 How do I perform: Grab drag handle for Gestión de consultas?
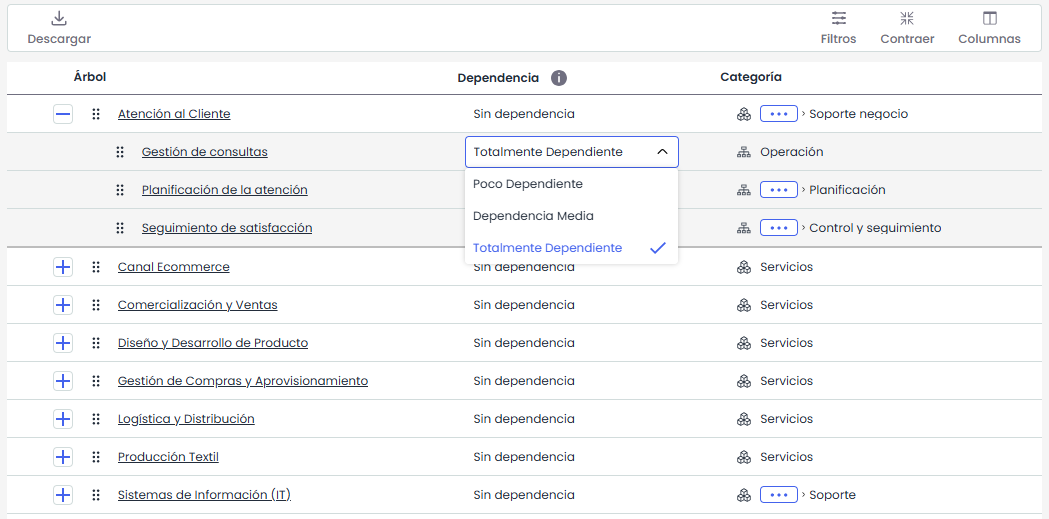point(120,152)
